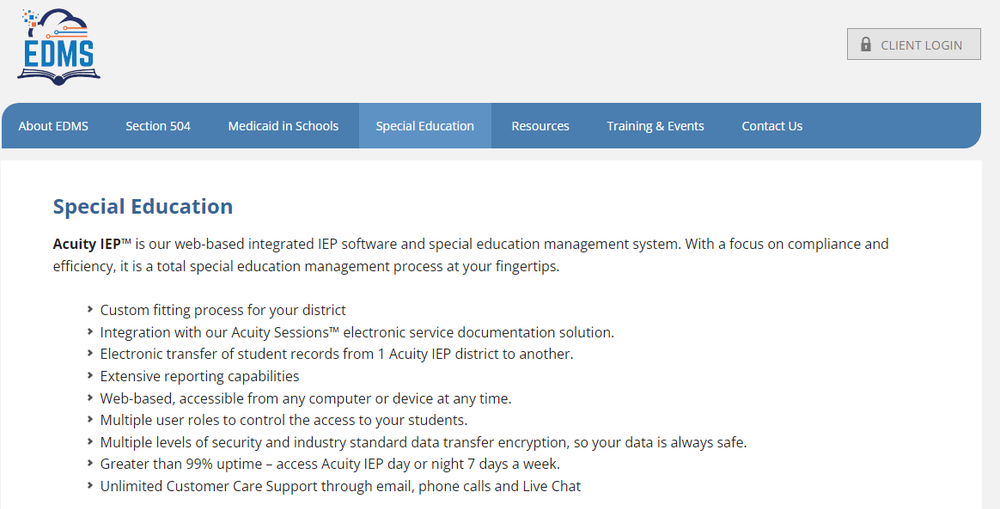
Task: Click the Special Education page heading
Action: pos(143,207)
